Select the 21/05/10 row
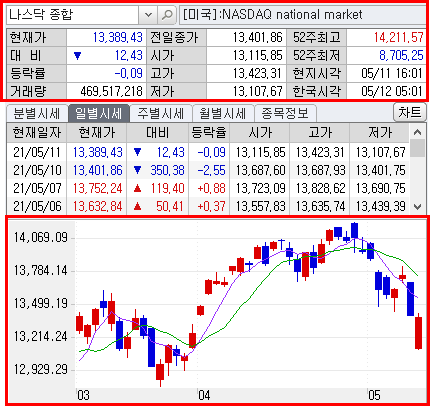The image size is (430, 406). coord(208,170)
